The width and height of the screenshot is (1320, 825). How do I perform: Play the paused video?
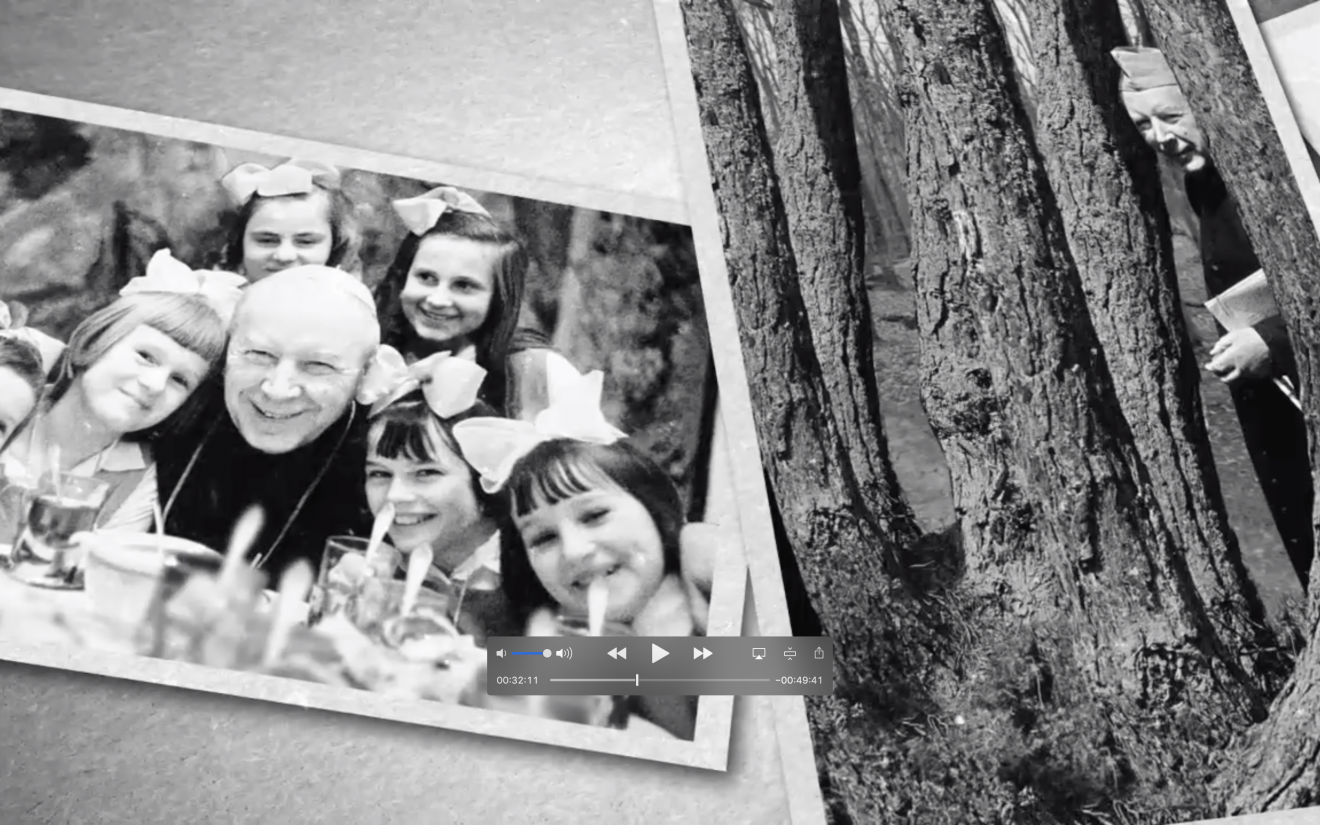point(660,653)
